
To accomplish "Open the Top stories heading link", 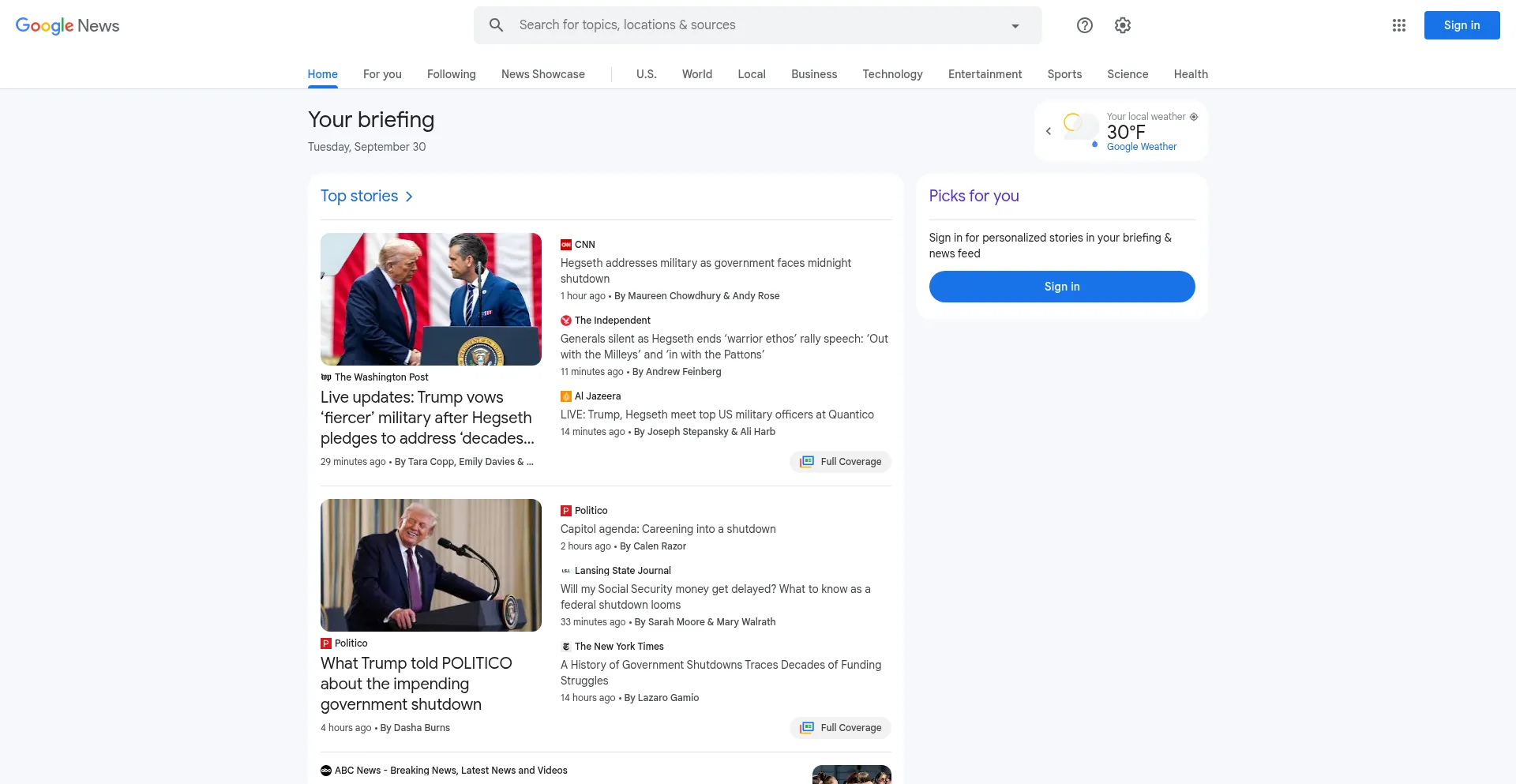I will point(359,196).
